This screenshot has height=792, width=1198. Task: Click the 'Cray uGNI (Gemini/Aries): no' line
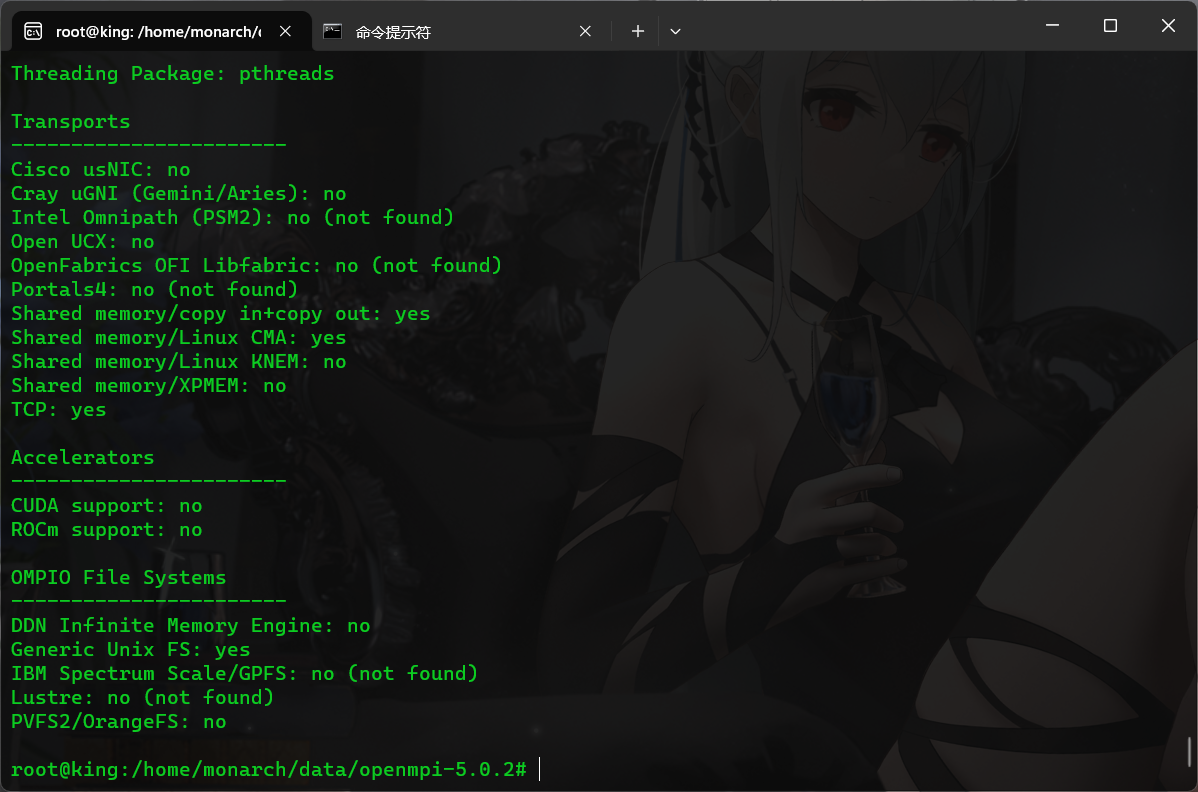[x=179, y=194]
